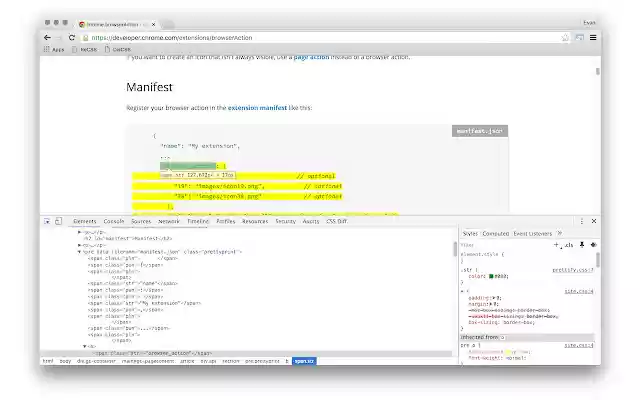Open the DevTools three-dot options menu
Viewport: 640px width, 400px height.
tap(582, 221)
